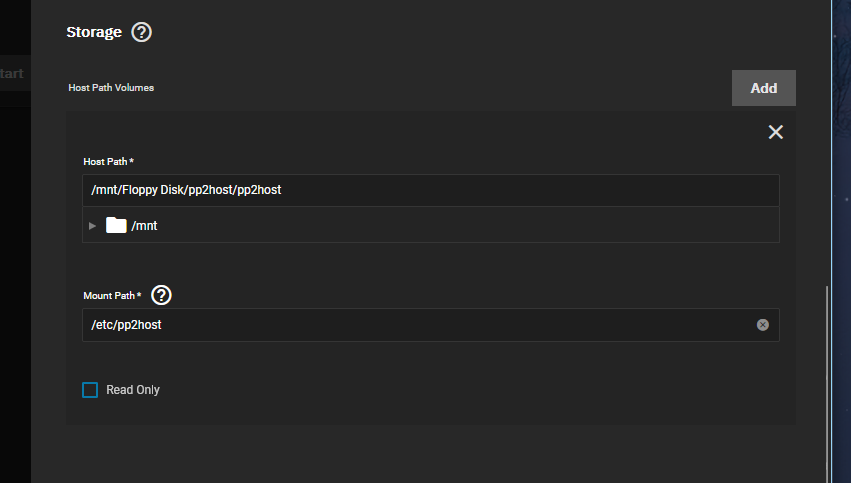Select the /mnt folder name in tree
The width and height of the screenshot is (851, 483).
tap(144, 226)
